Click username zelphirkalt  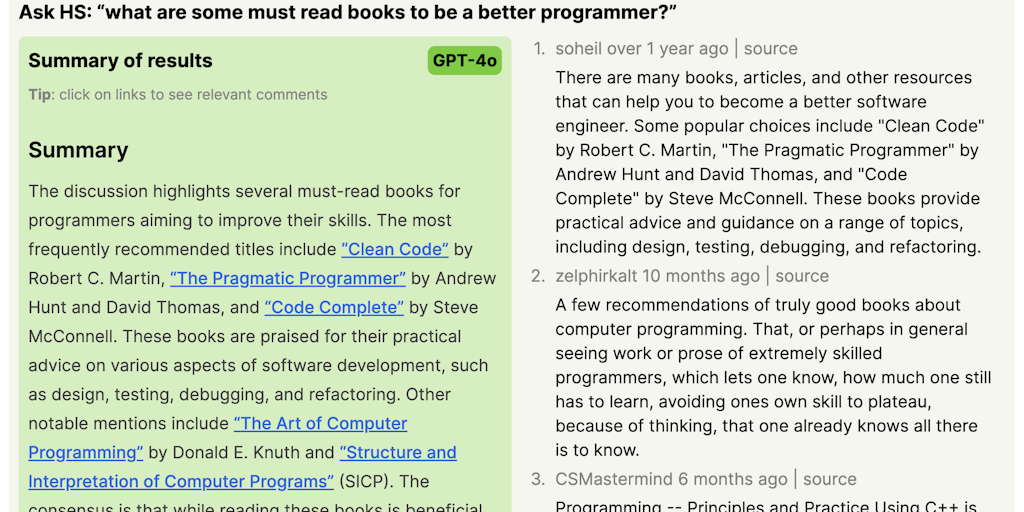tap(596, 276)
